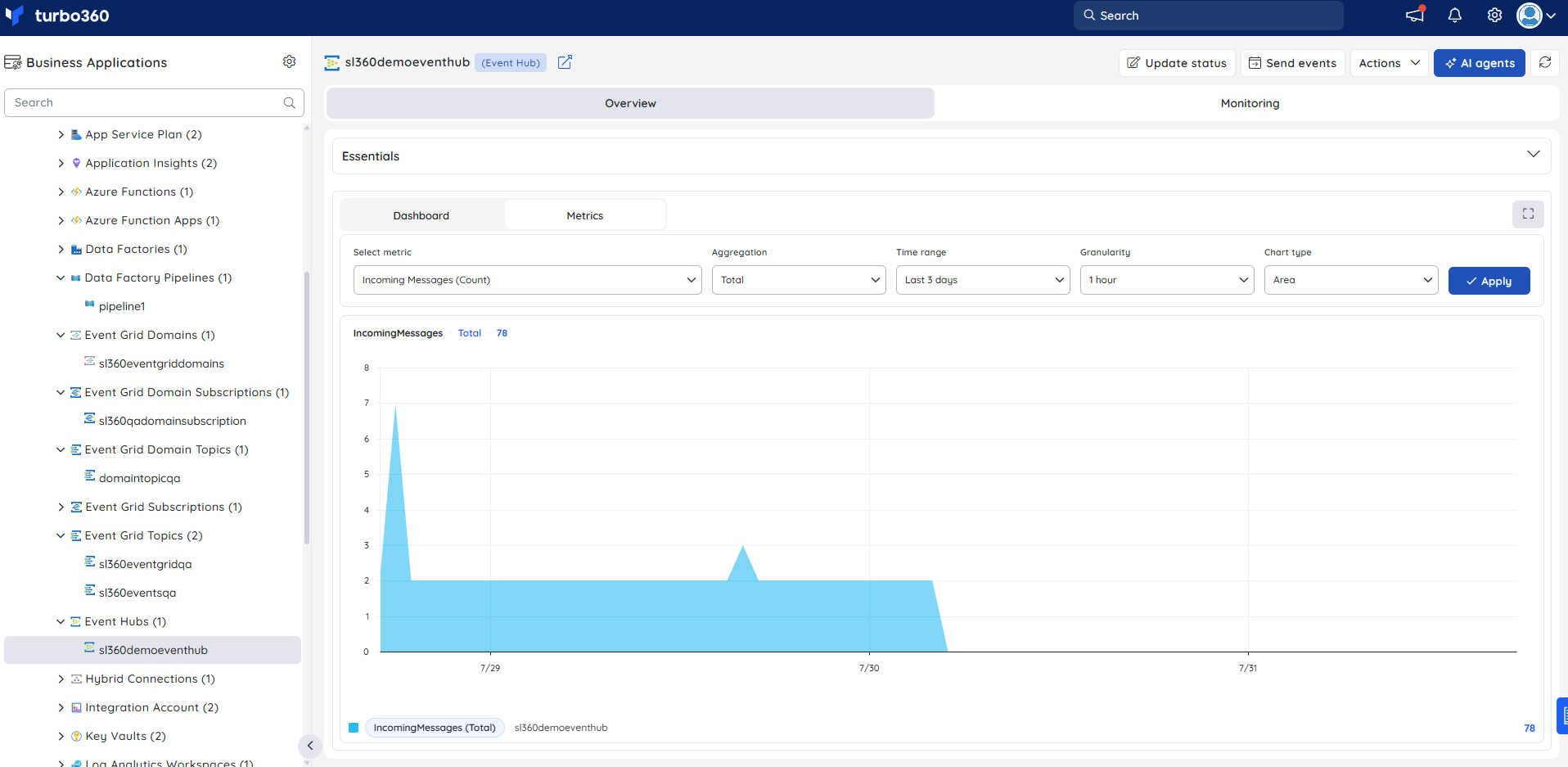Image resolution: width=1568 pixels, height=767 pixels.
Task: Click the Update status button
Action: click(1177, 63)
